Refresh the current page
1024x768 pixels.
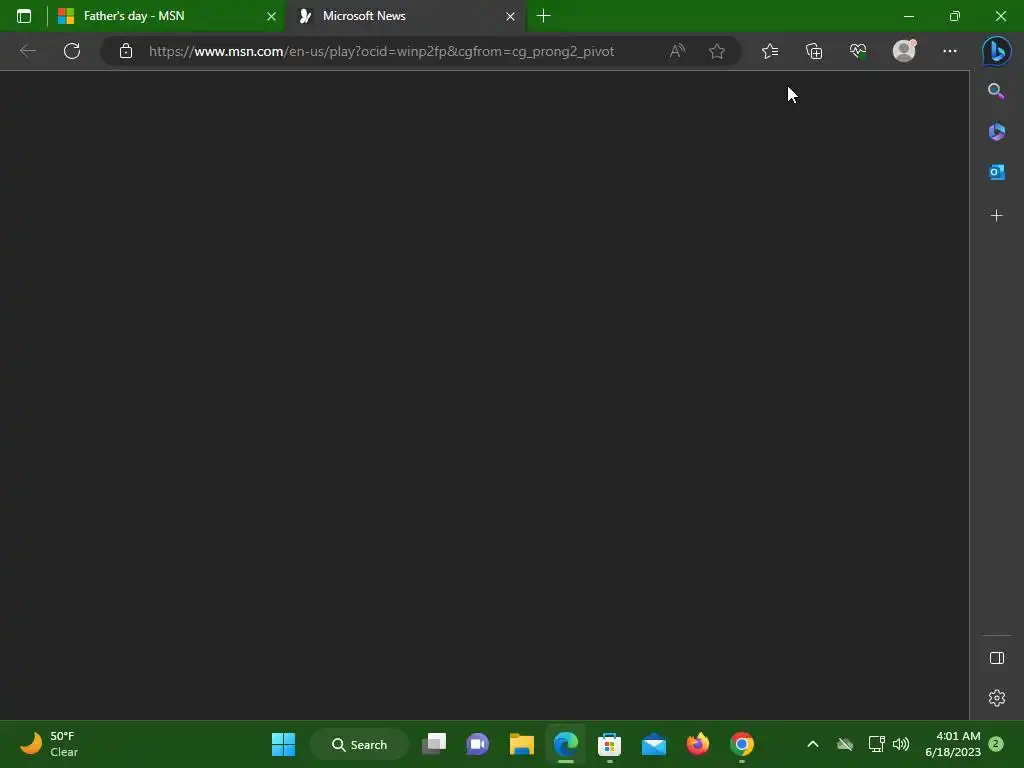pos(72,51)
